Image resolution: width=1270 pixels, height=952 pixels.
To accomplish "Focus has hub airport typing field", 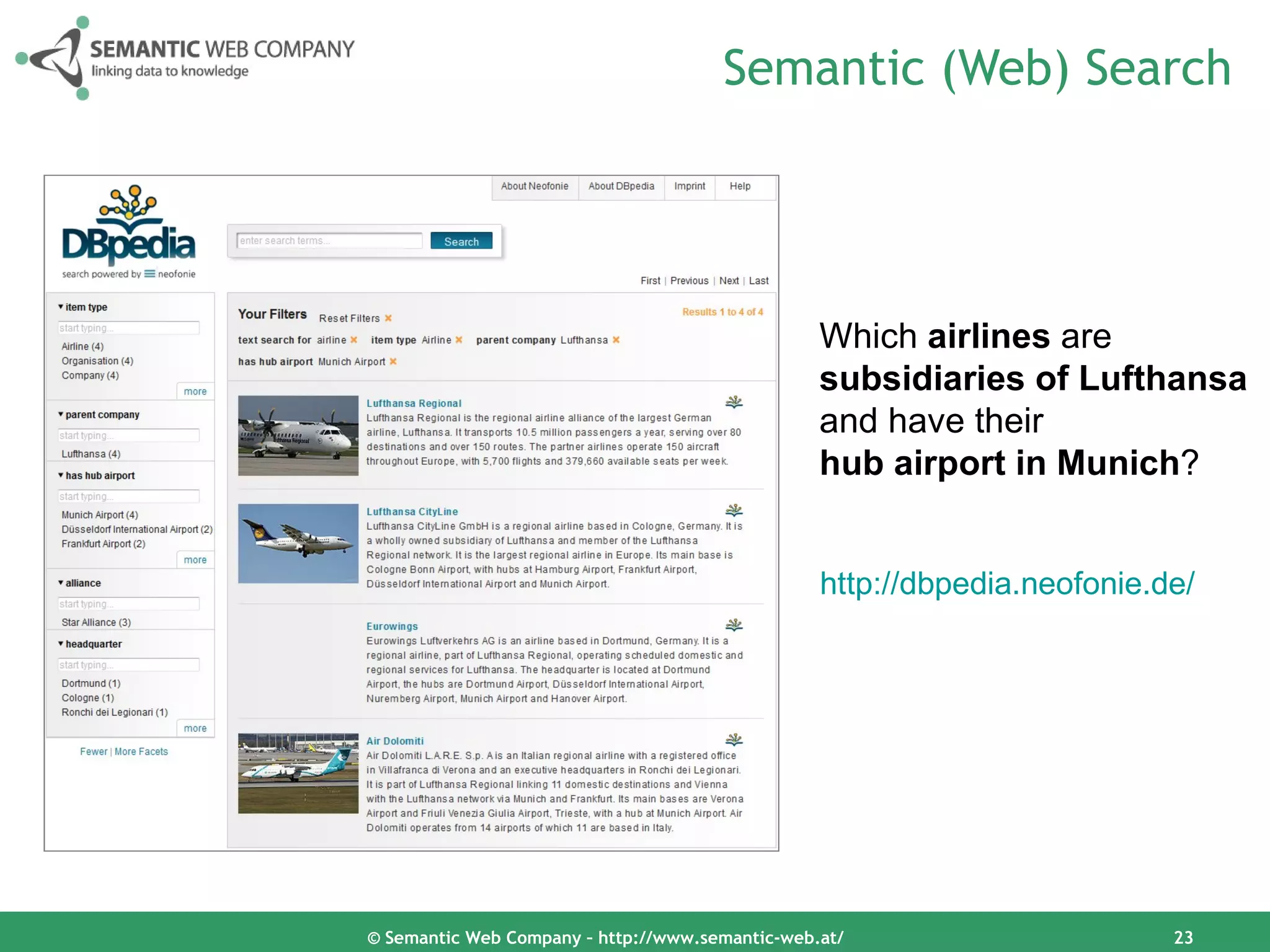I will pyautogui.click(x=128, y=496).
